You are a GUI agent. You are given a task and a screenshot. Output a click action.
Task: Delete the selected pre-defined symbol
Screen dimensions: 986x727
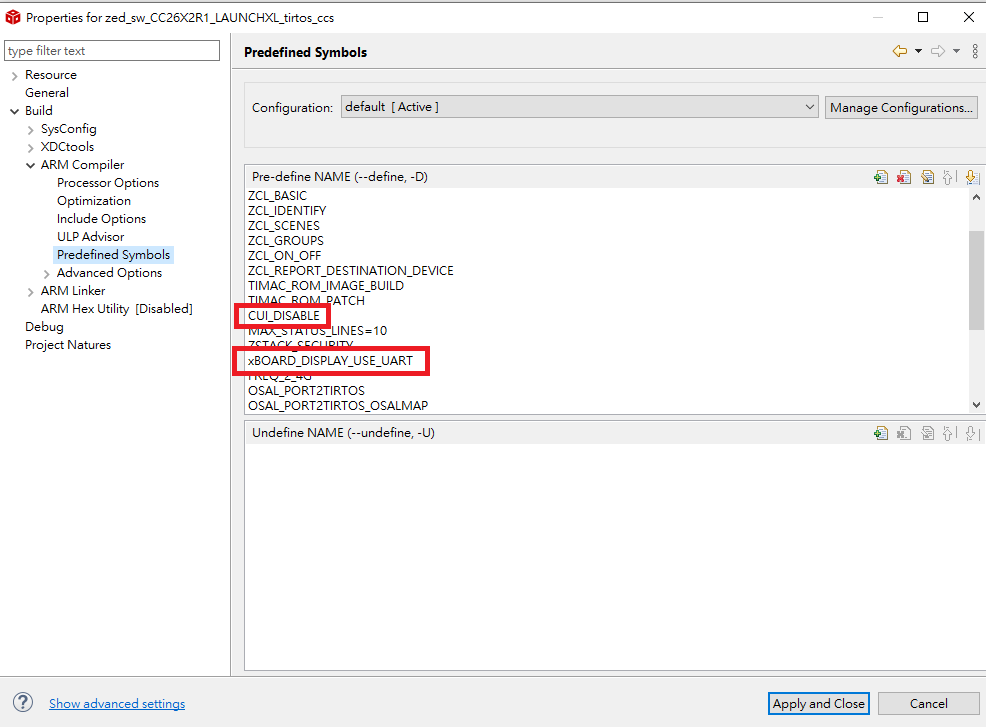coord(904,177)
